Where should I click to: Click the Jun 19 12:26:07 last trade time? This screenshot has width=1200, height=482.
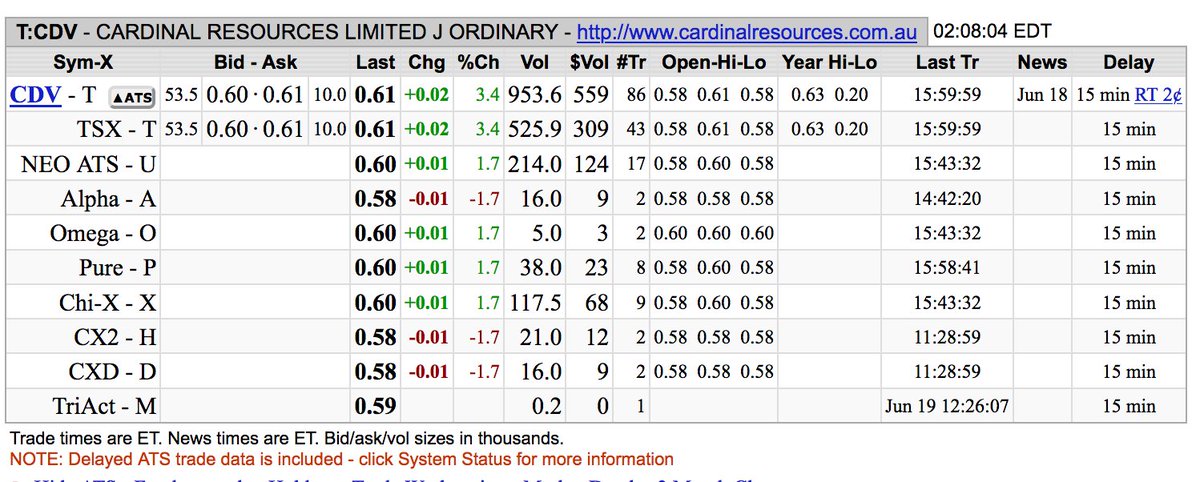tap(947, 407)
